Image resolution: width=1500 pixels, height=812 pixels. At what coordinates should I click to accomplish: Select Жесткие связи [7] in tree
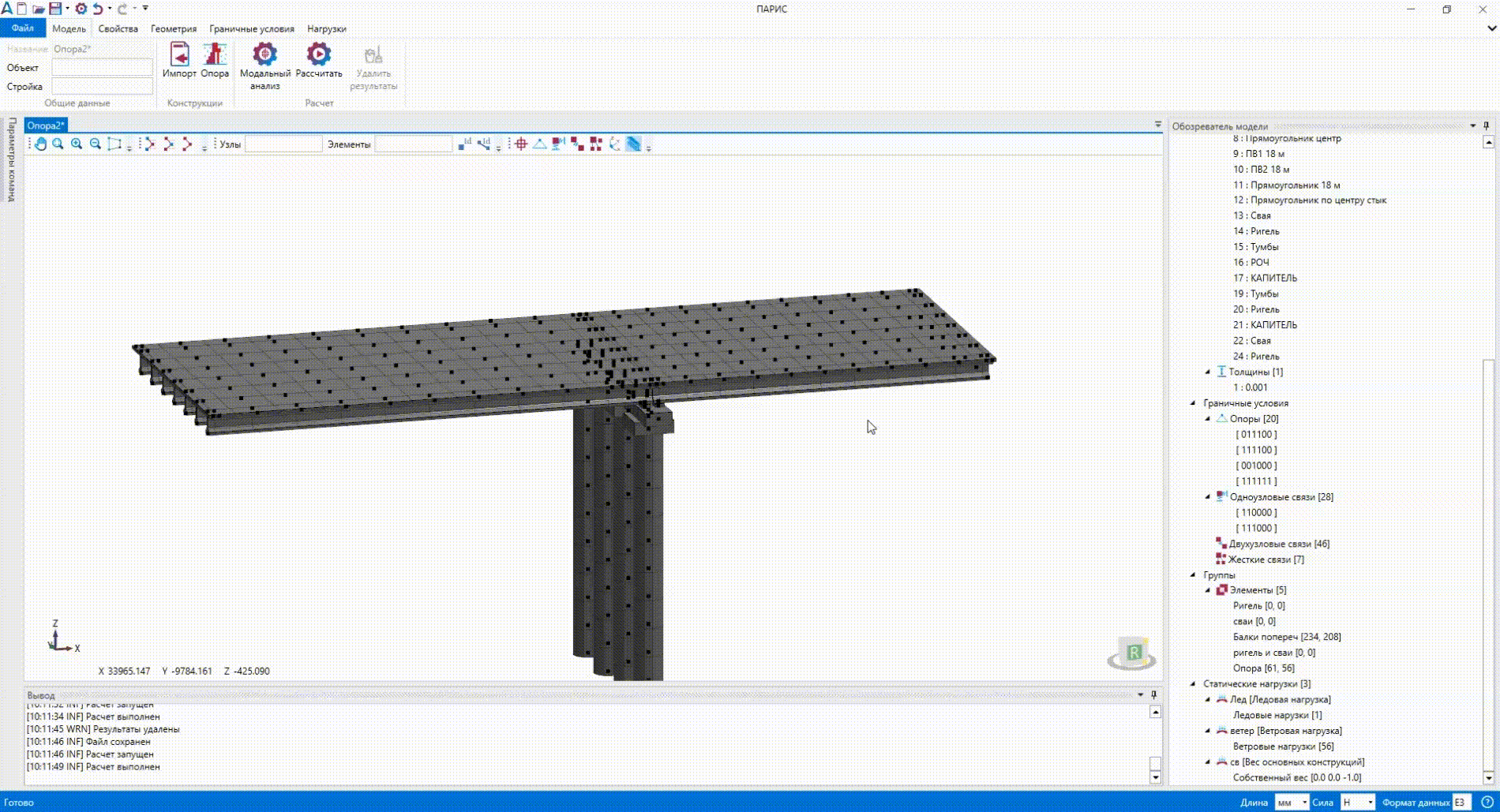[x=1266, y=559]
